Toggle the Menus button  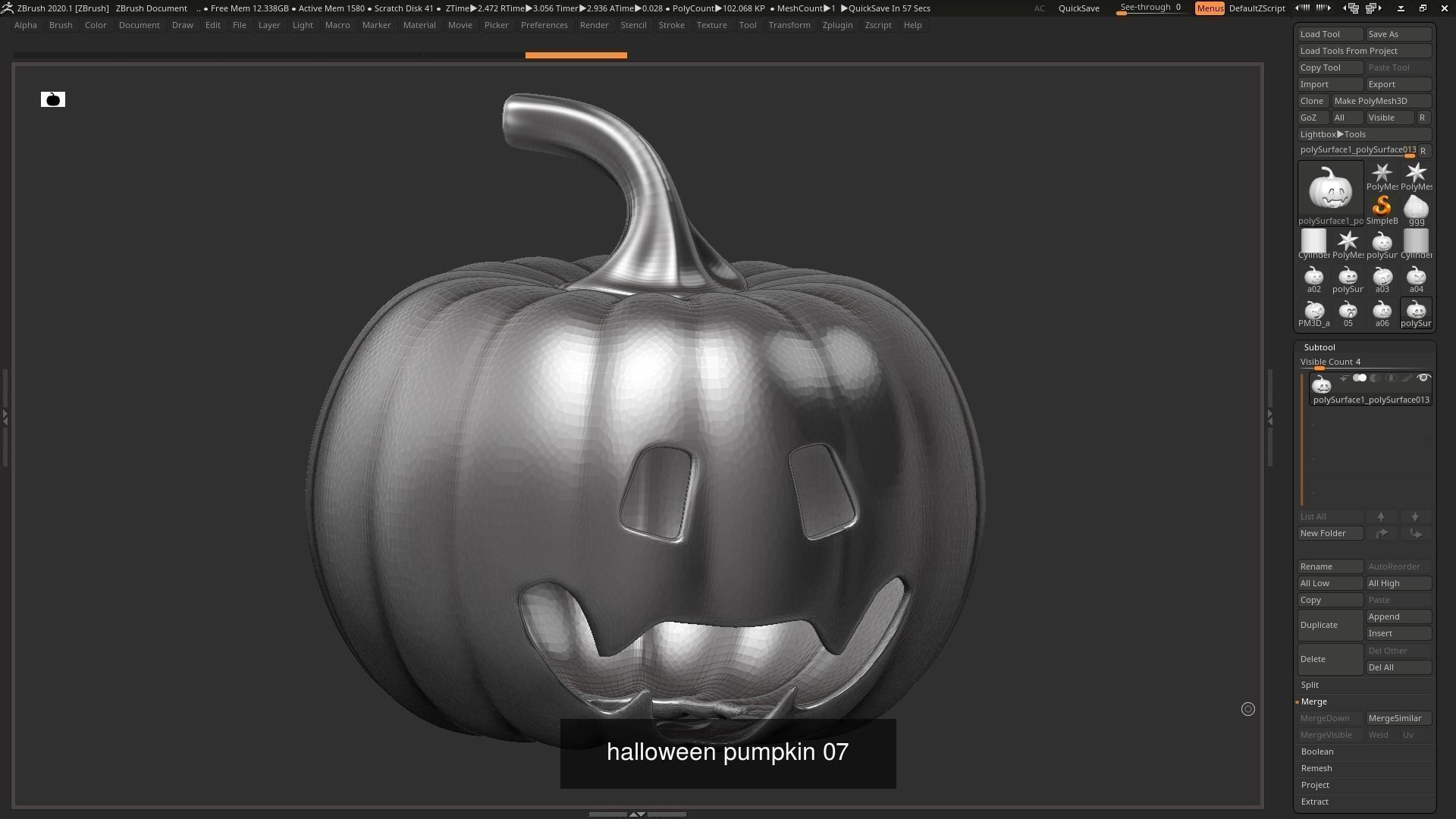[x=1210, y=8]
